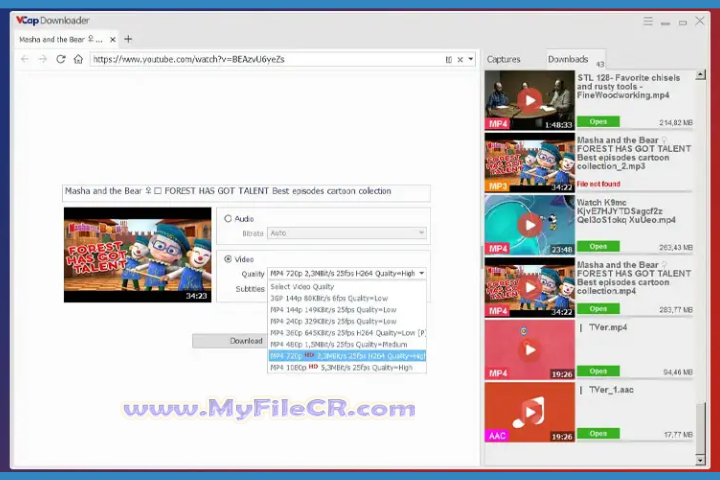
Task: Play the Watch K9mc video
Action: pyautogui.click(x=529, y=225)
